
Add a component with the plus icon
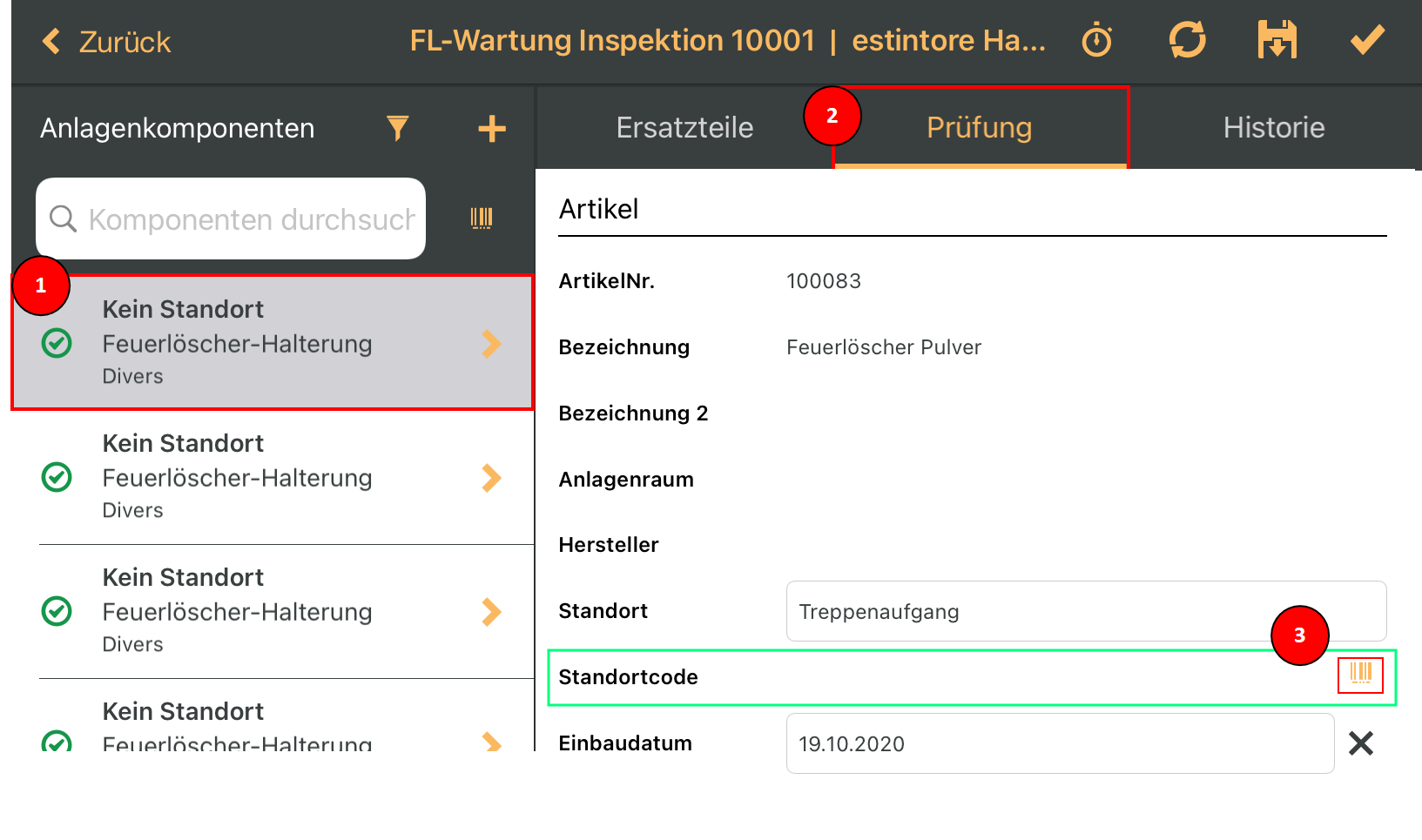coord(492,129)
